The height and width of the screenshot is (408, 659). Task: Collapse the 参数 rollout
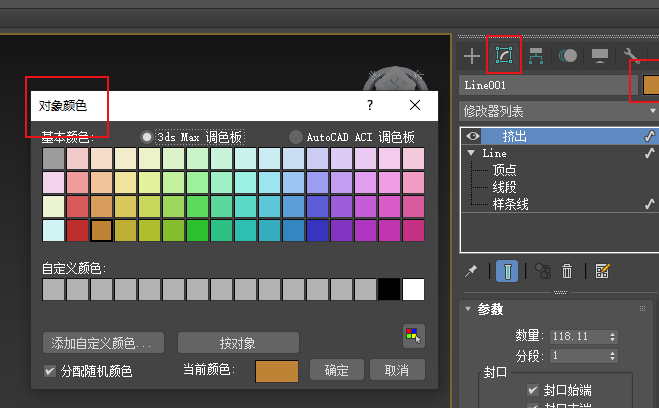point(468,309)
